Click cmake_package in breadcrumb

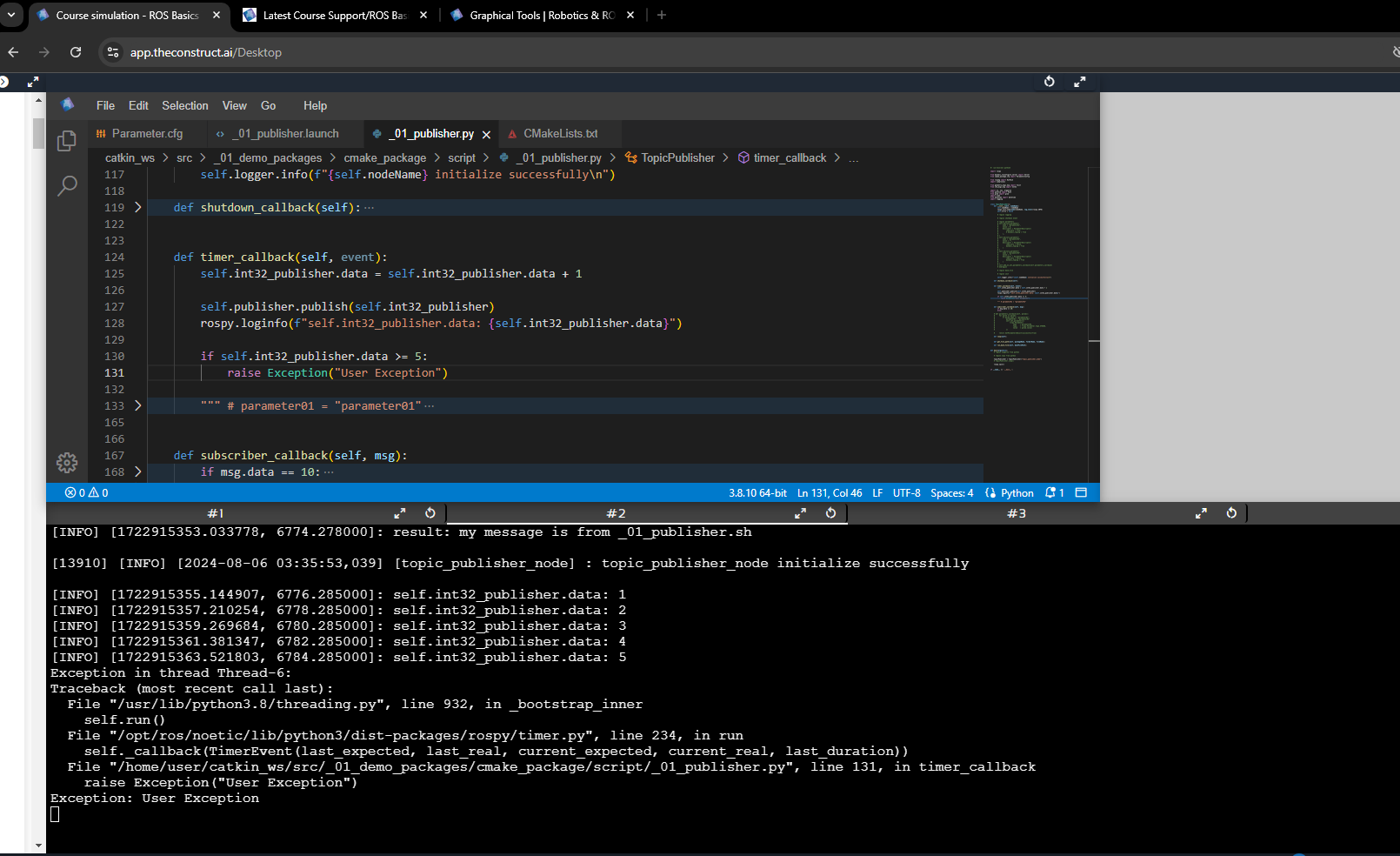click(x=385, y=157)
